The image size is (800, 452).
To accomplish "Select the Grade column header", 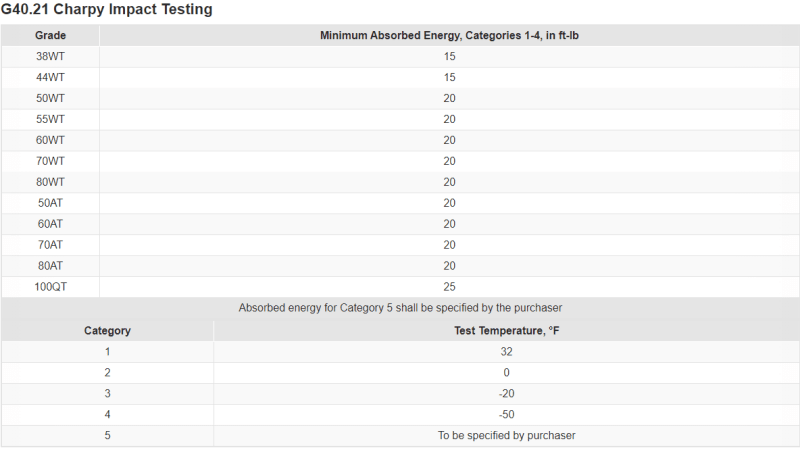I will click(x=51, y=35).
